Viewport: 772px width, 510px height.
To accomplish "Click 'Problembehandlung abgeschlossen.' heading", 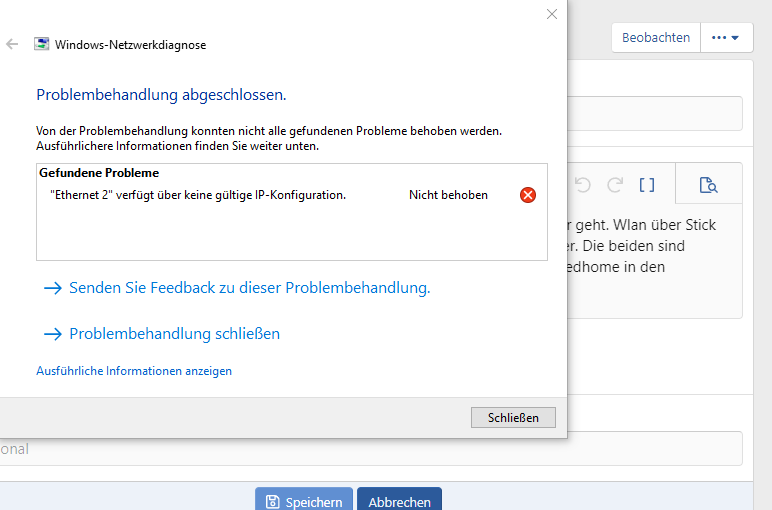I will (161, 95).
